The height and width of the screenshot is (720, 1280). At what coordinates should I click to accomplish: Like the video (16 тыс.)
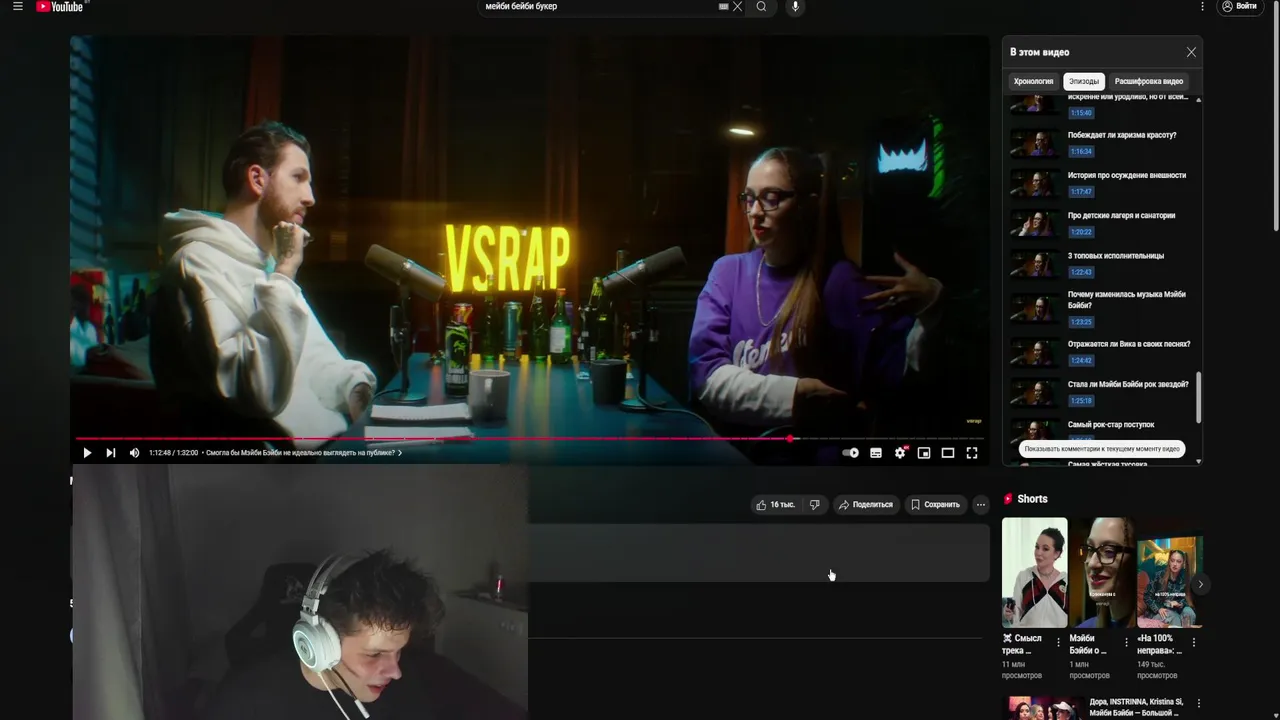pos(776,505)
